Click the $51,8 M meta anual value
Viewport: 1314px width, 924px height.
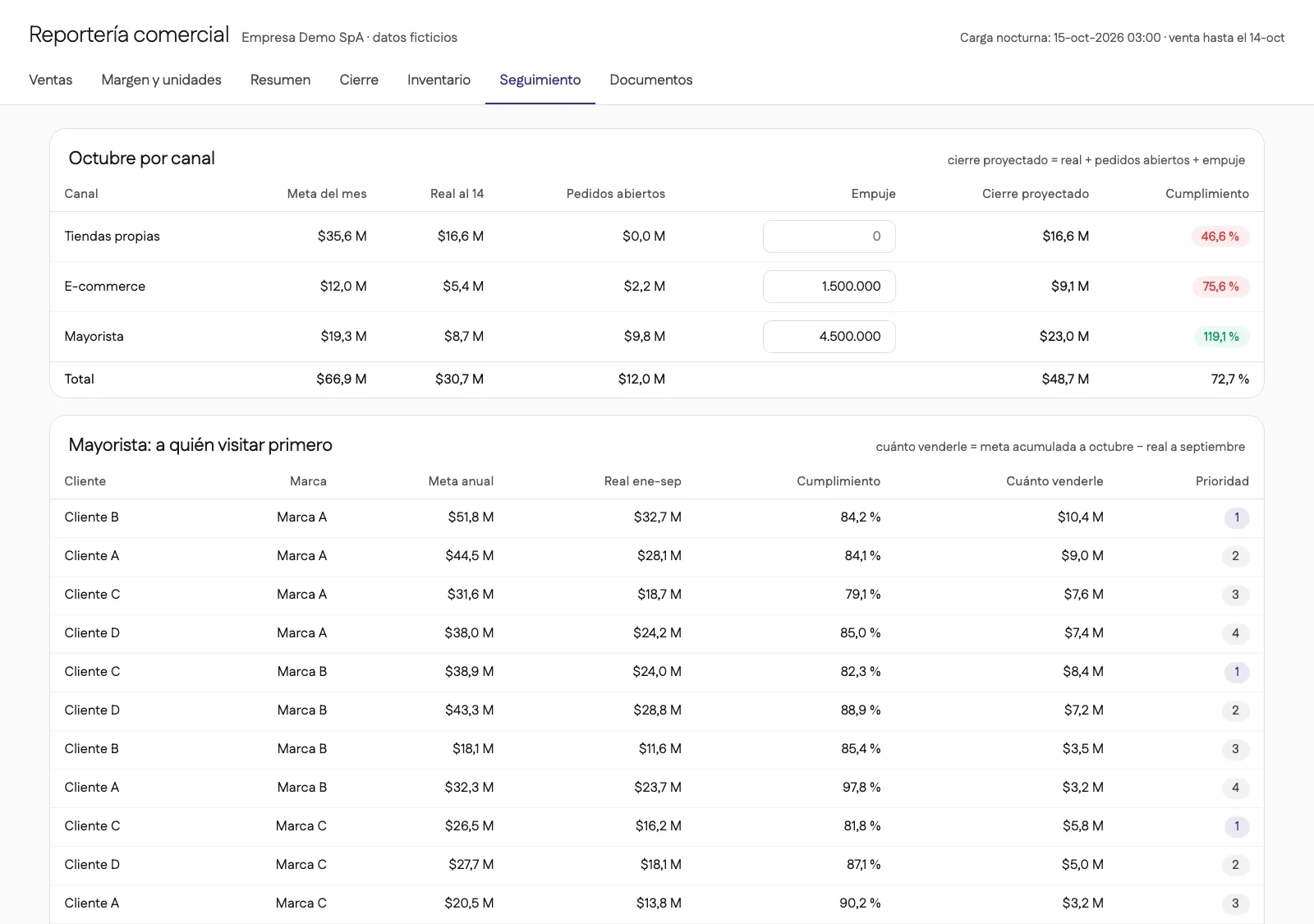[471, 517]
